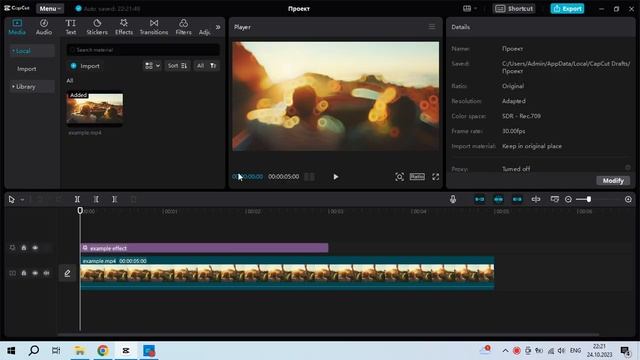Click the snapshot frame capture icon
The width and height of the screenshot is (640, 360).
[399, 177]
